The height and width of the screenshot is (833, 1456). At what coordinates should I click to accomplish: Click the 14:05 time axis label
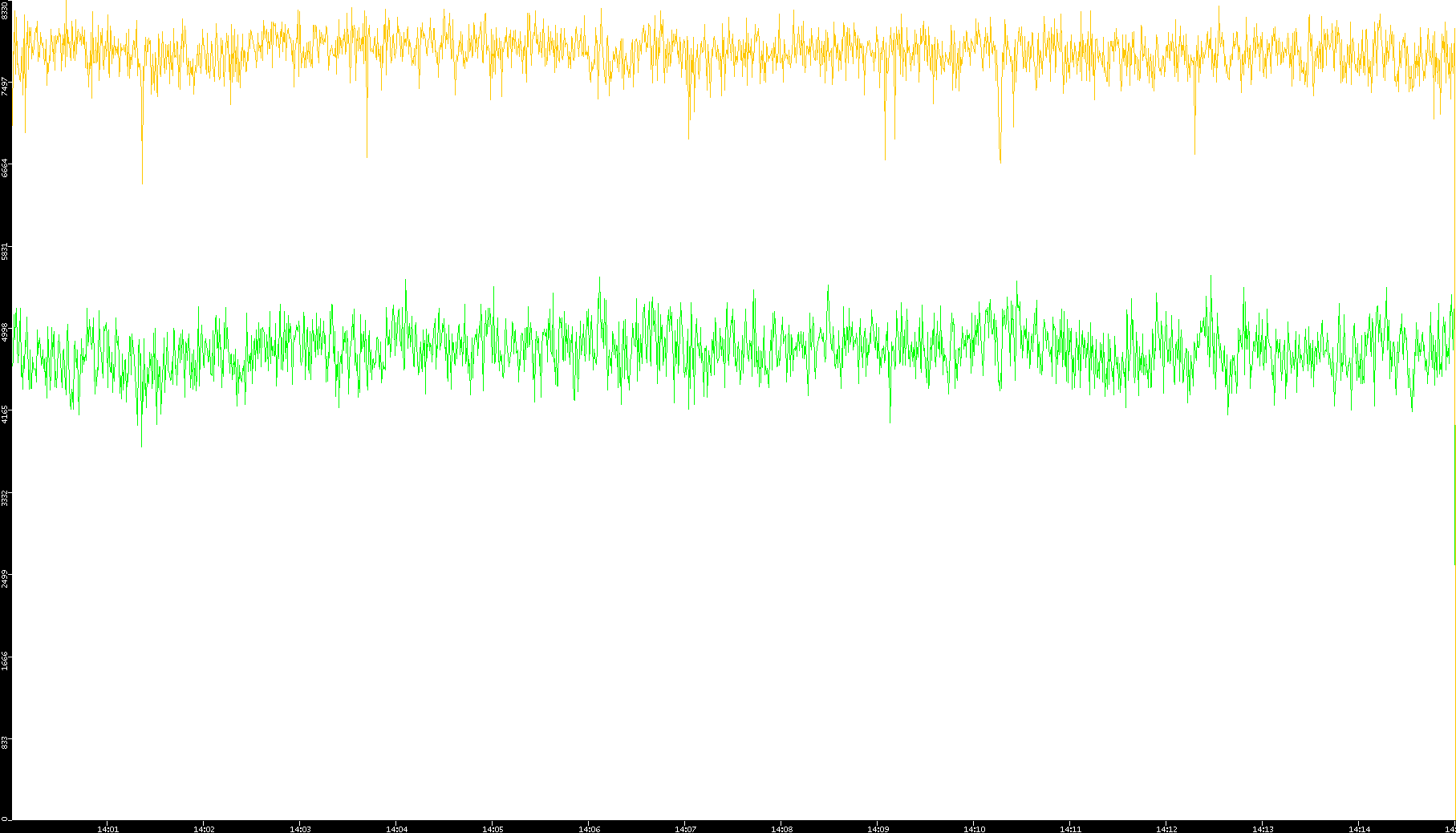tap(493, 829)
